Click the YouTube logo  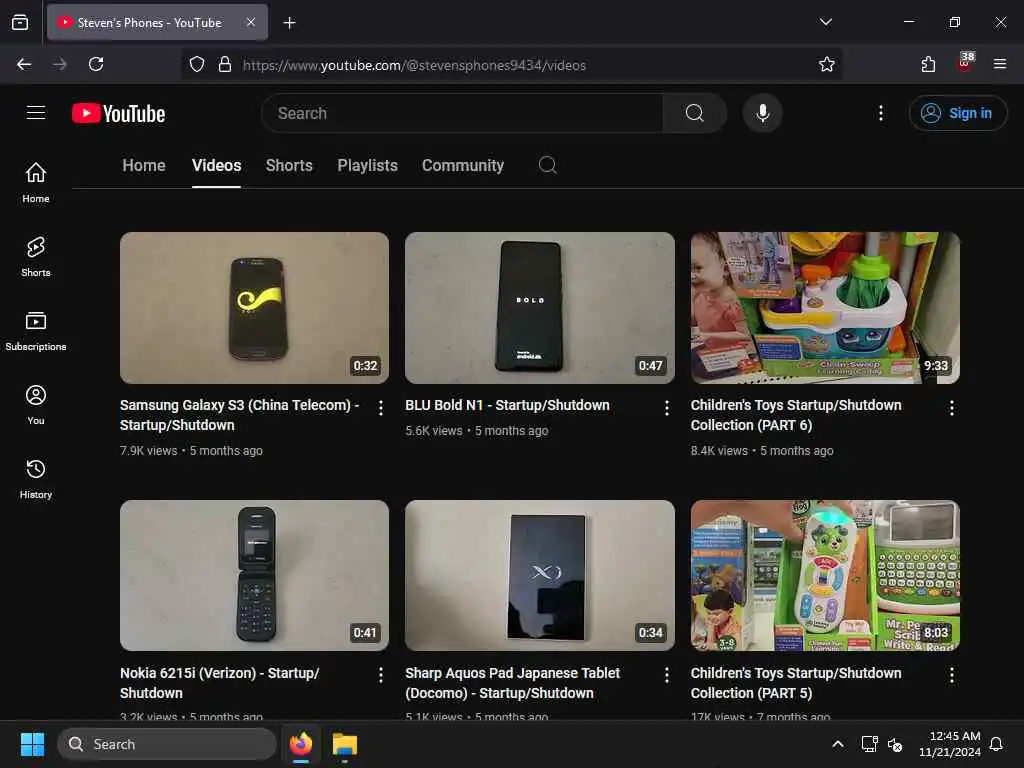pos(118,114)
